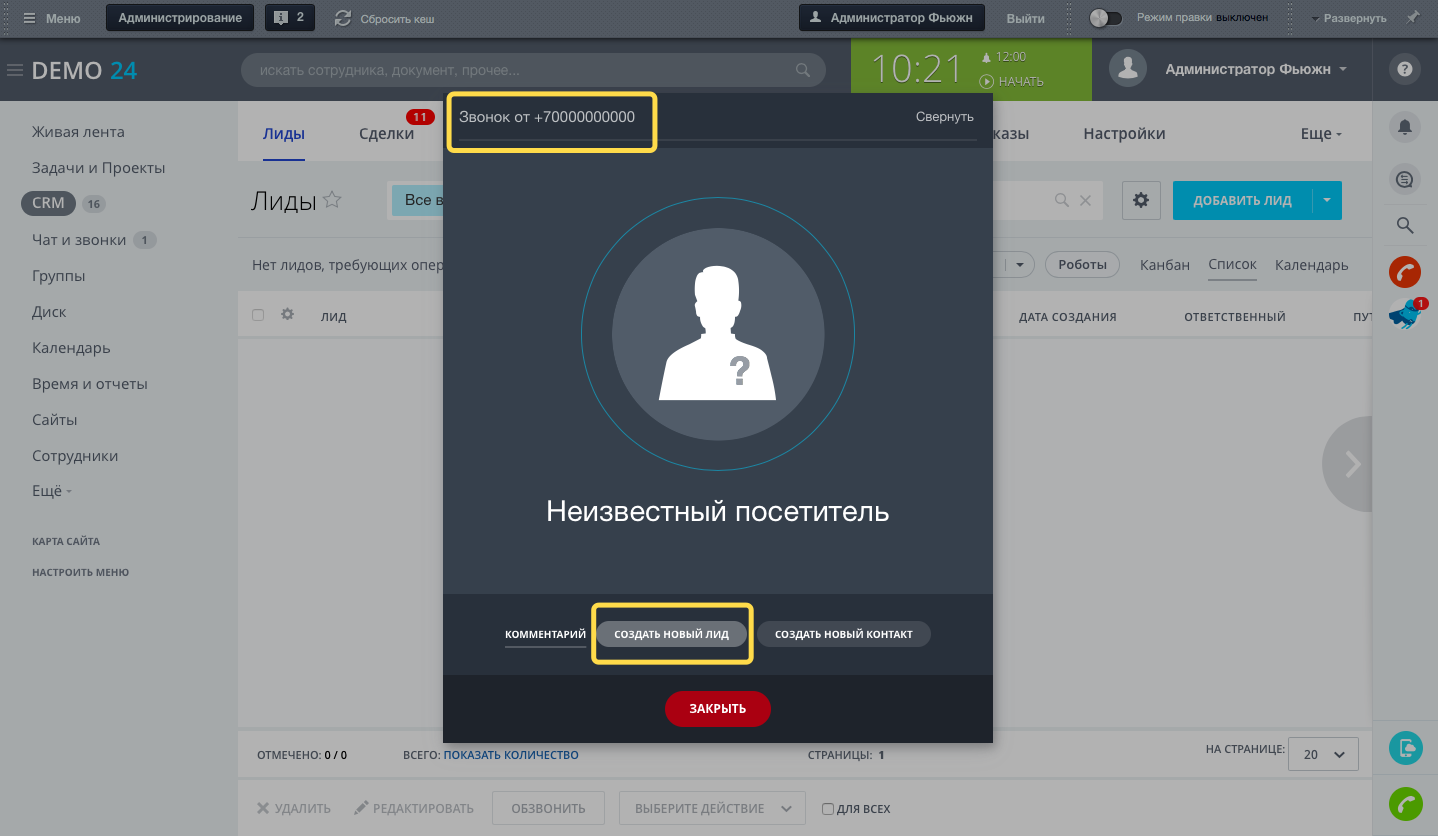This screenshot has height=836, width=1438.
Task: Click the pin icon in the top bar
Action: pos(1413,17)
